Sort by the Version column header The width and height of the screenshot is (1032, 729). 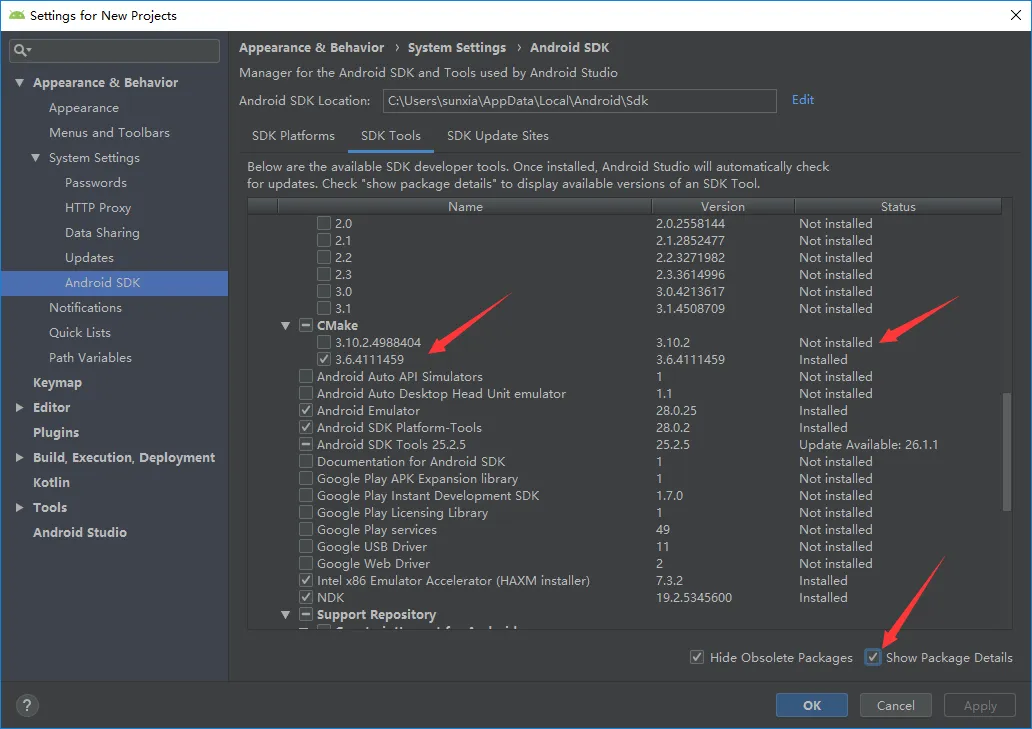pos(723,207)
